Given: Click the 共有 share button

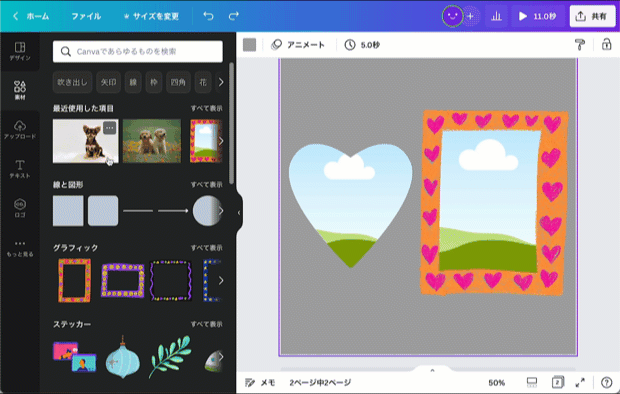Looking at the screenshot, I should coord(592,16).
